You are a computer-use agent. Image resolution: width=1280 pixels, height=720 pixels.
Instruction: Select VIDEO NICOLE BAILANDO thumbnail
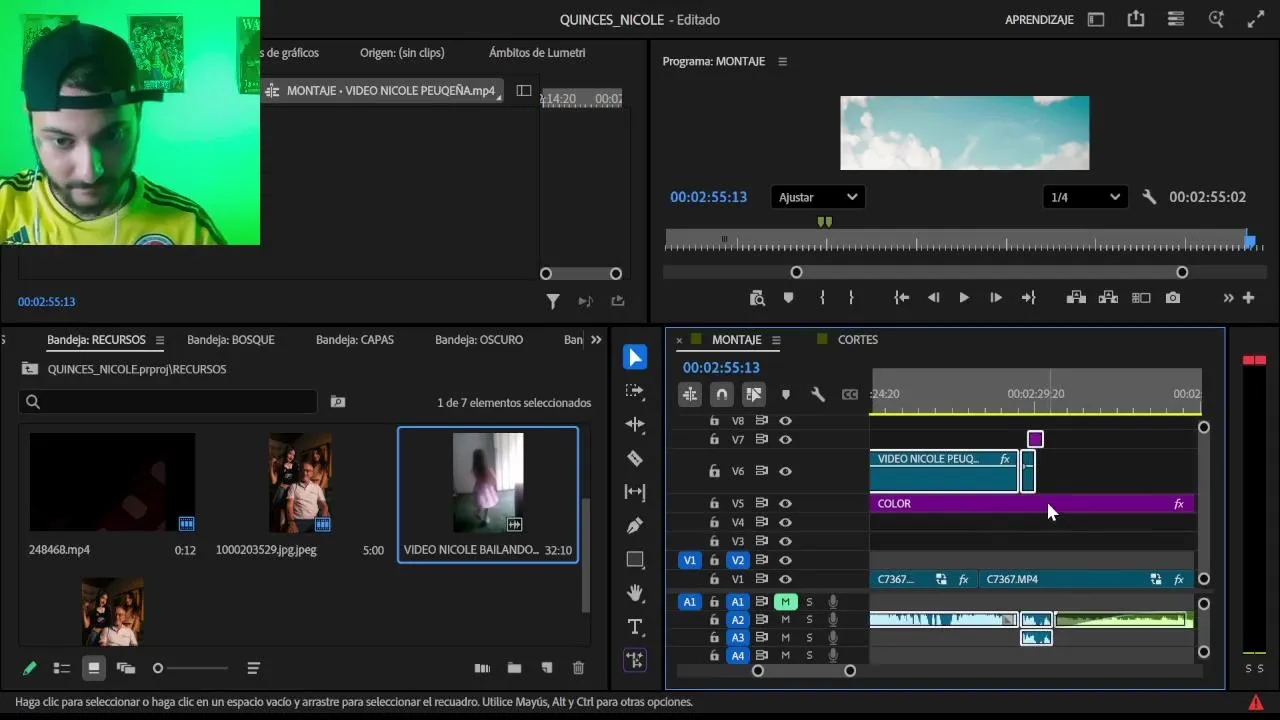point(488,483)
